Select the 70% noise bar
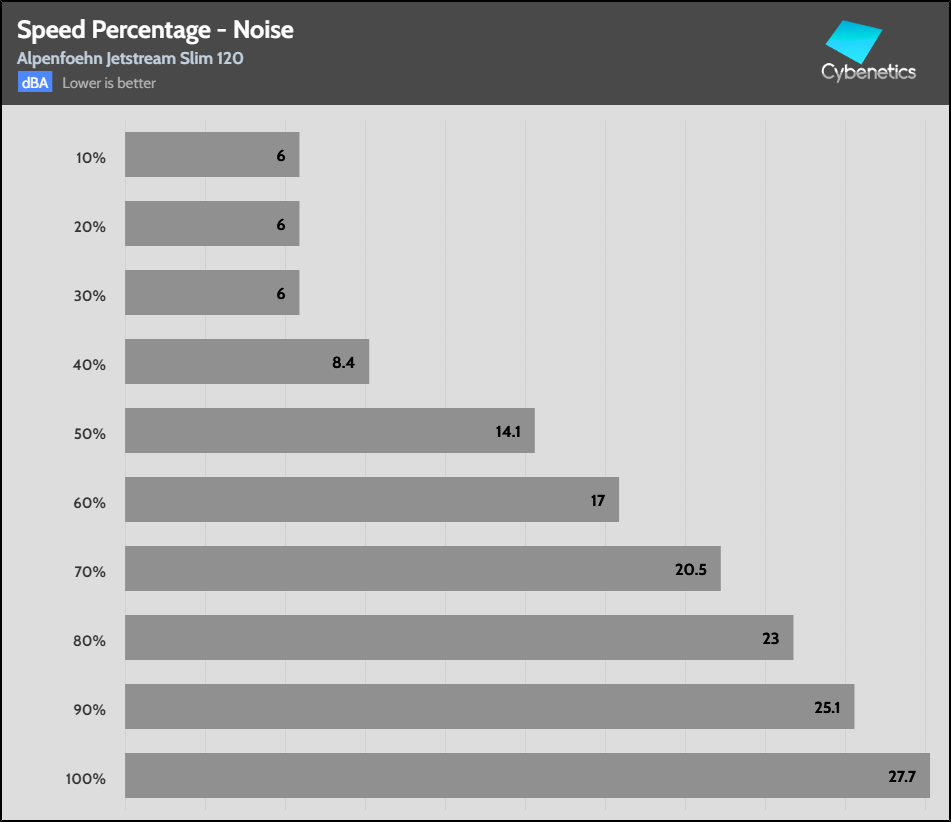951x822 pixels. (x=422, y=568)
